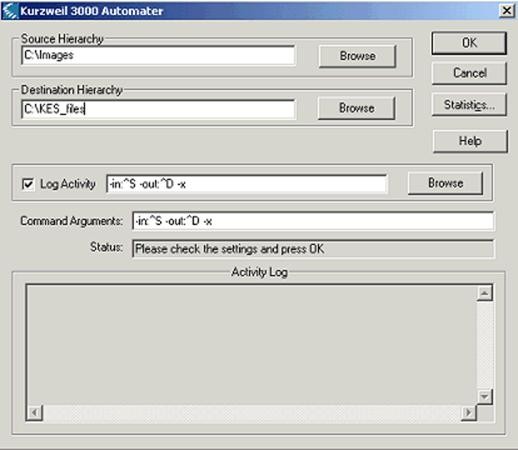Screen dimensions: 518x450
Task: Click the Activity Log scroll right arrow
Action: pyautogui.click(x=468, y=413)
